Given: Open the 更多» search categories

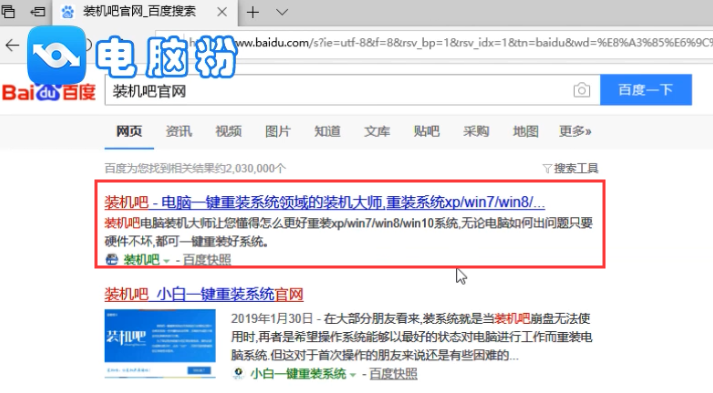Looking at the screenshot, I should [x=575, y=131].
